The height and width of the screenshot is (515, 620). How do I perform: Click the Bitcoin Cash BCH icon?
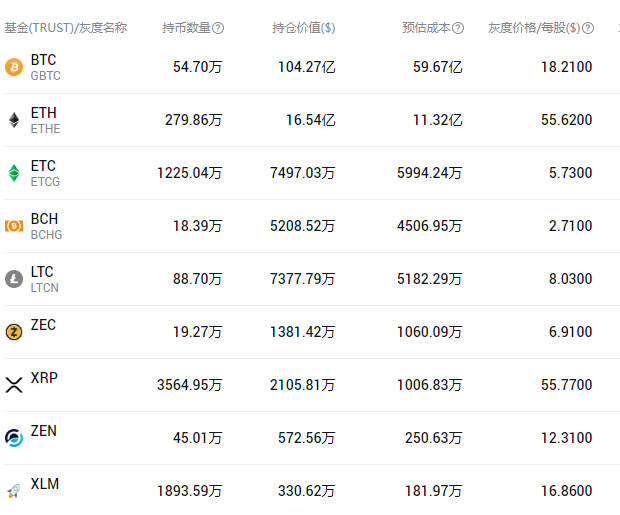point(14,226)
